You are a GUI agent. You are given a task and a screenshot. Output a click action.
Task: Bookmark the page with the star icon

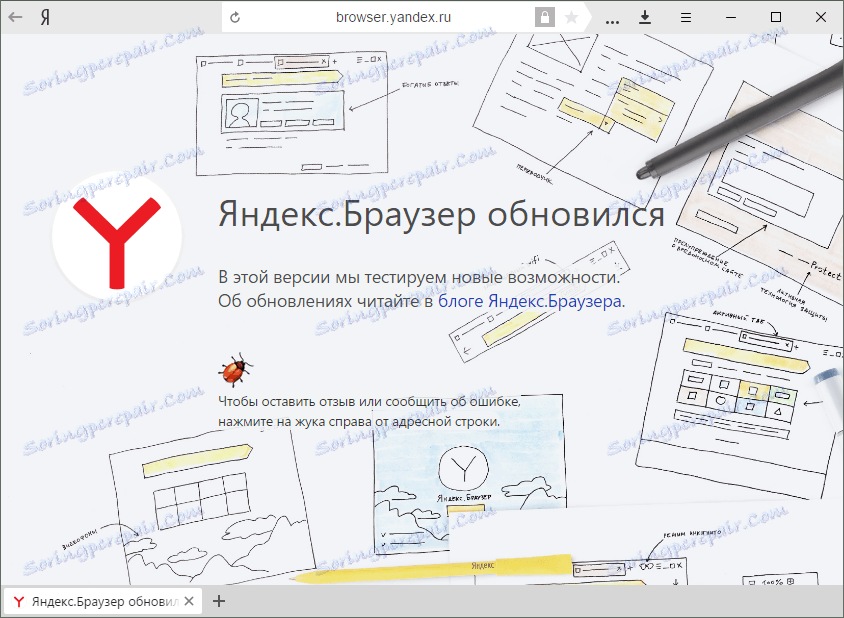click(x=571, y=18)
